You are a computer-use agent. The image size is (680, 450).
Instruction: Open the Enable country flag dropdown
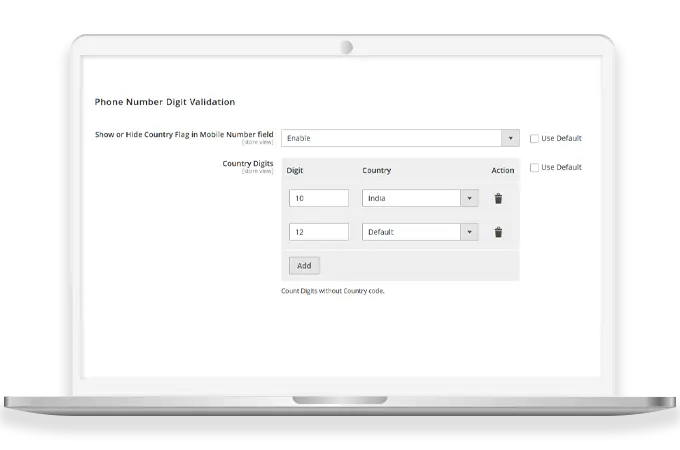click(400, 138)
